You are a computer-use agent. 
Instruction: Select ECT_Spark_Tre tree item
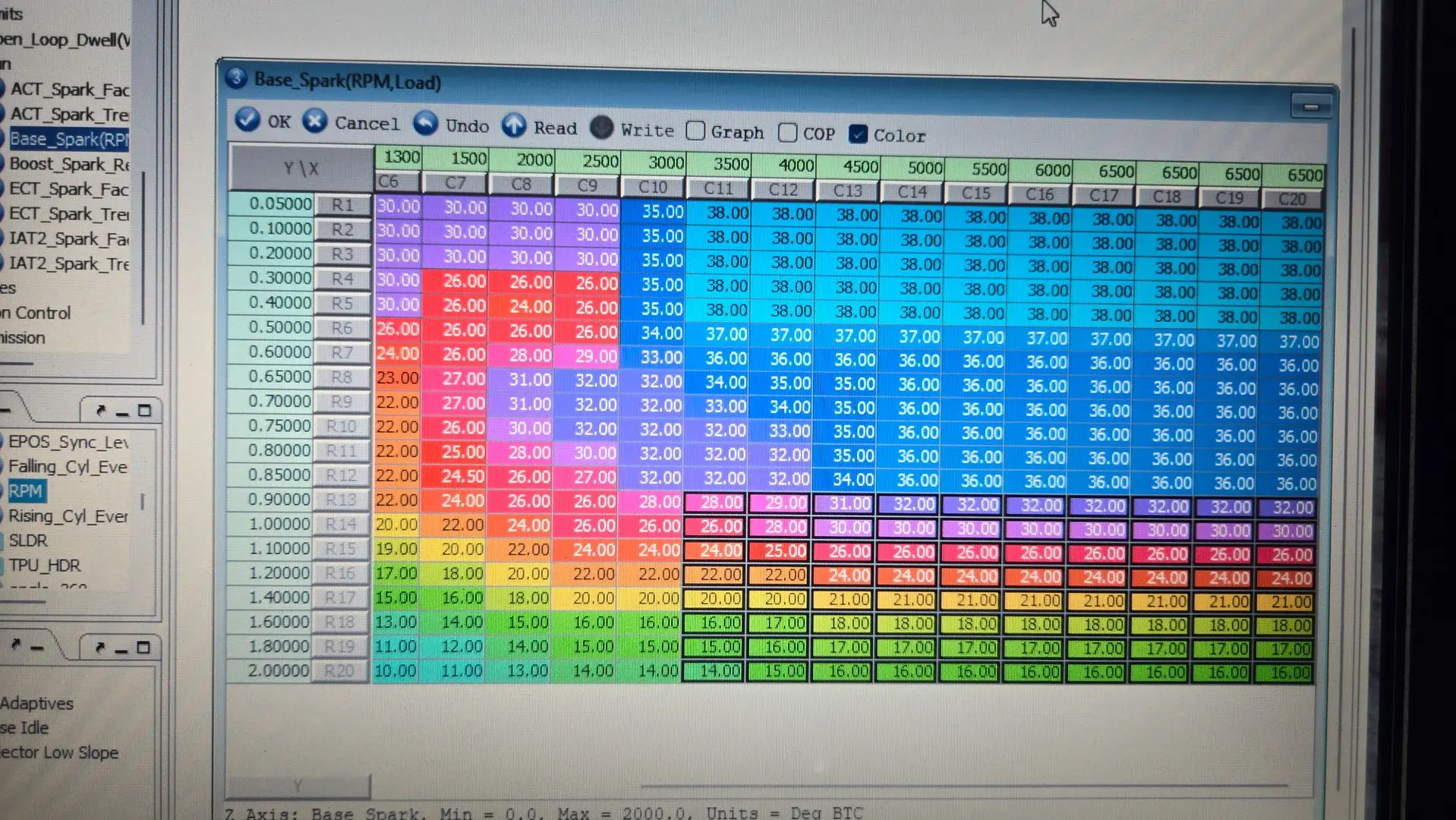point(69,214)
